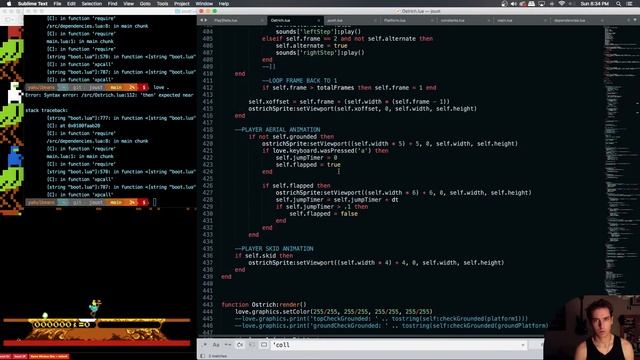Toggle highlight matches option
The height and width of the screenshot is (360, 640).
click(x=264, y=345)
